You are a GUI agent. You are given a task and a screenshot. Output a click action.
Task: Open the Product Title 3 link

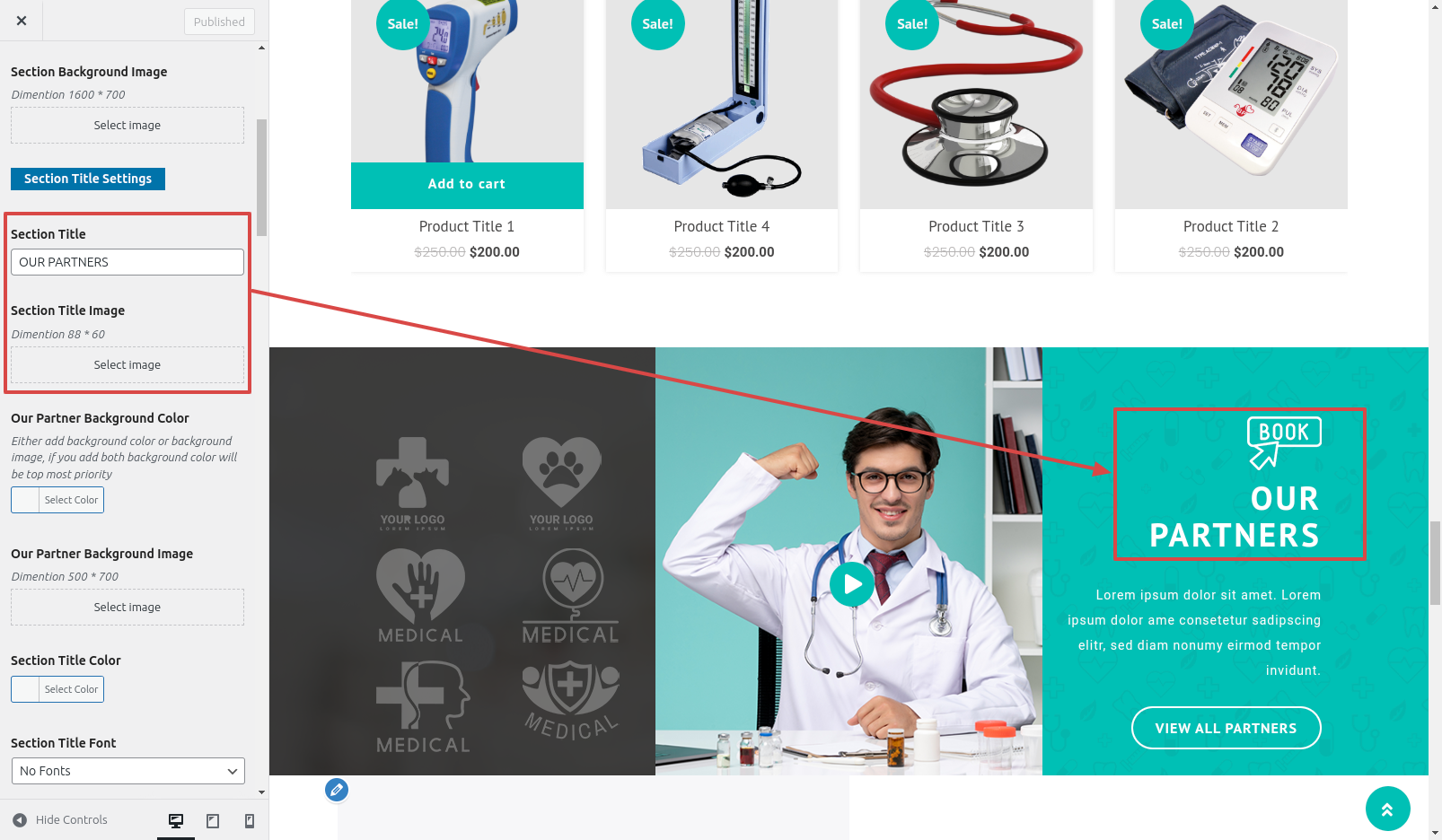[976, 227]
